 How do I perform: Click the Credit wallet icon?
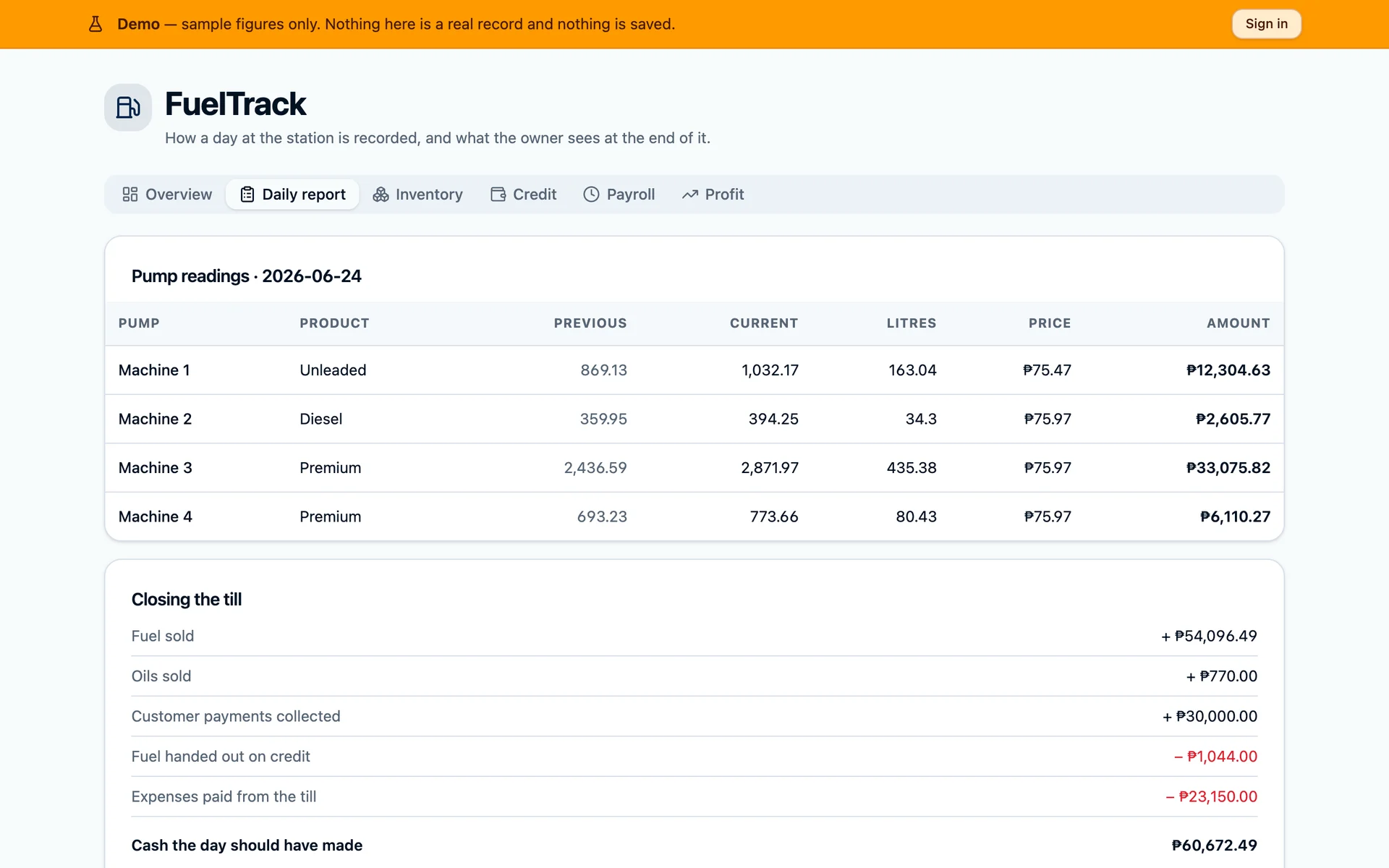[498, 195]
